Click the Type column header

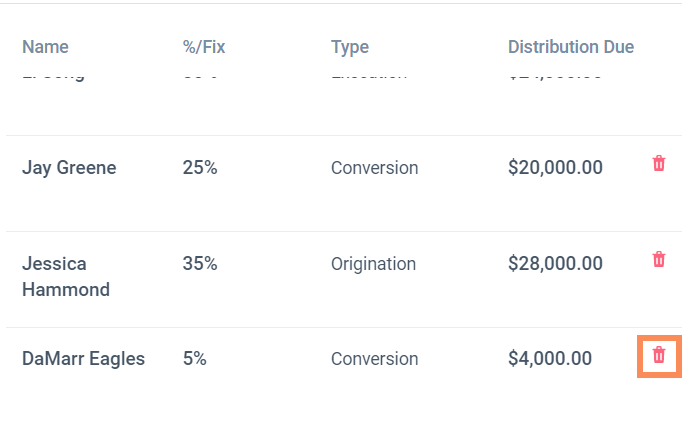pos(350,47)
